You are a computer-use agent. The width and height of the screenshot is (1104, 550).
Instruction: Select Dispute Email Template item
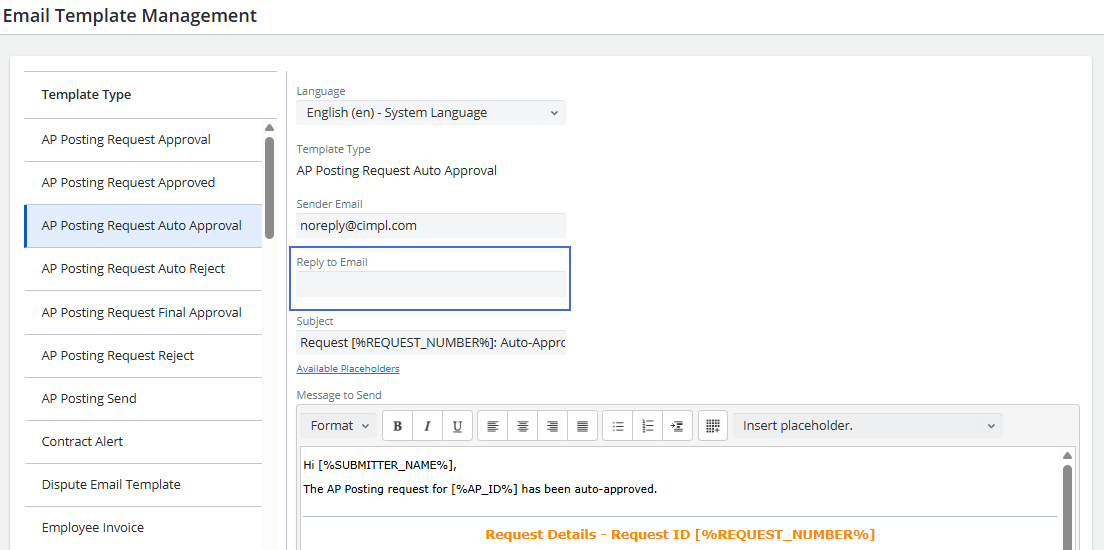(144, 485)
